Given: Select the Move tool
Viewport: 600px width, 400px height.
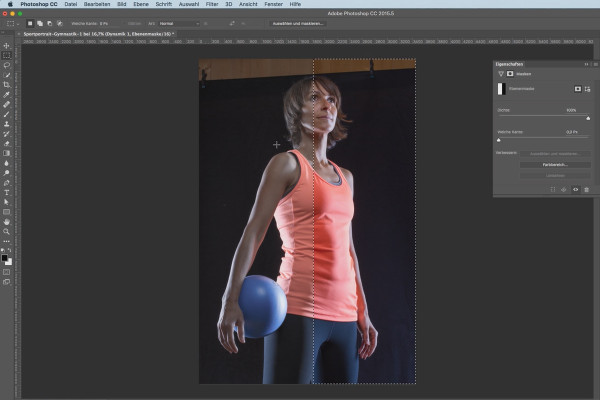Looking at the screenshot, I should click(x=7, y=46).
